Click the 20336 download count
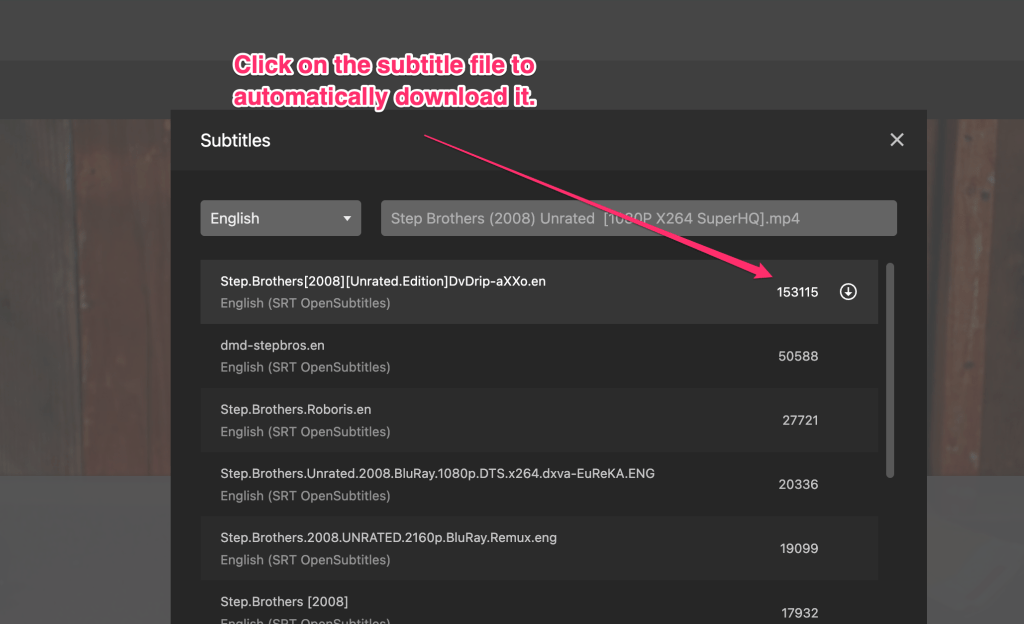The width and height of the screenshot is (1024, 624). coord(798,484)
